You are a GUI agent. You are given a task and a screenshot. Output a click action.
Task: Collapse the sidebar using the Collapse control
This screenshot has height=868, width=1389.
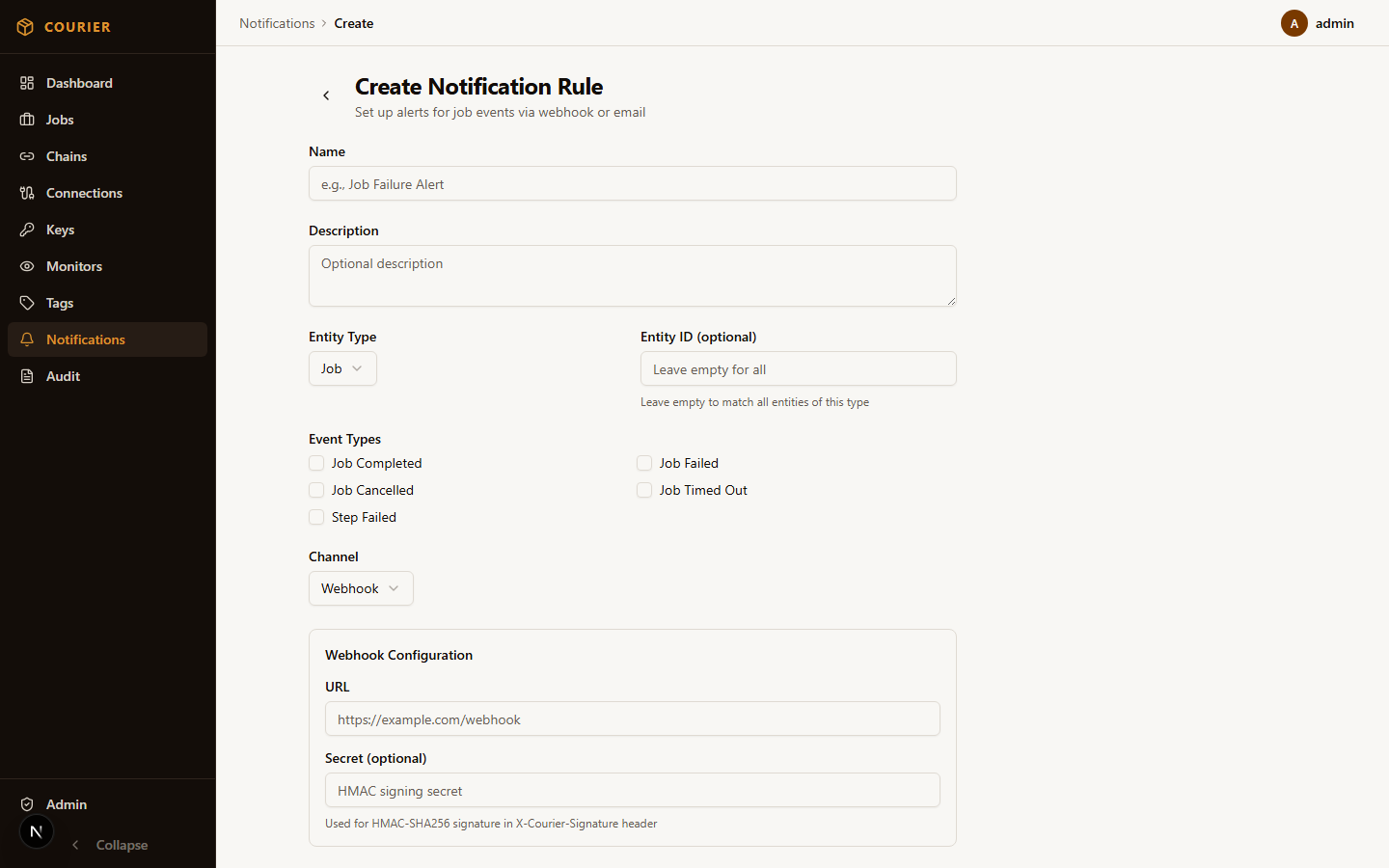coord(109,845)
